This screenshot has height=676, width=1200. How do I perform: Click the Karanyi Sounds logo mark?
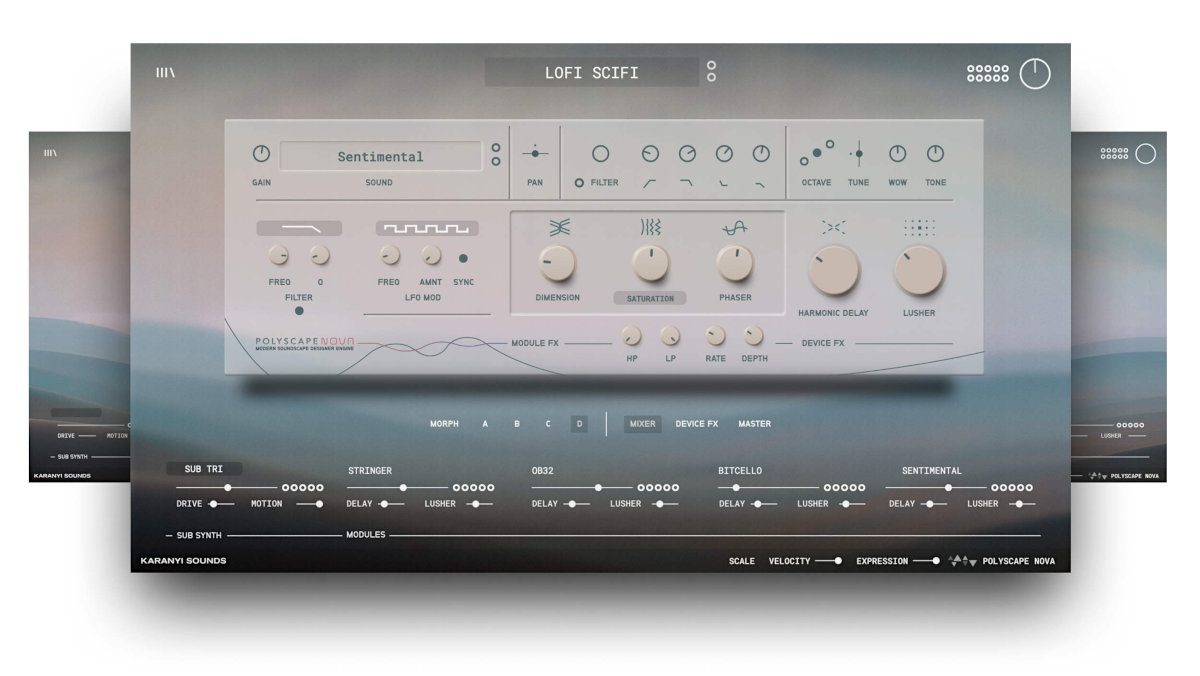[165, 72]
